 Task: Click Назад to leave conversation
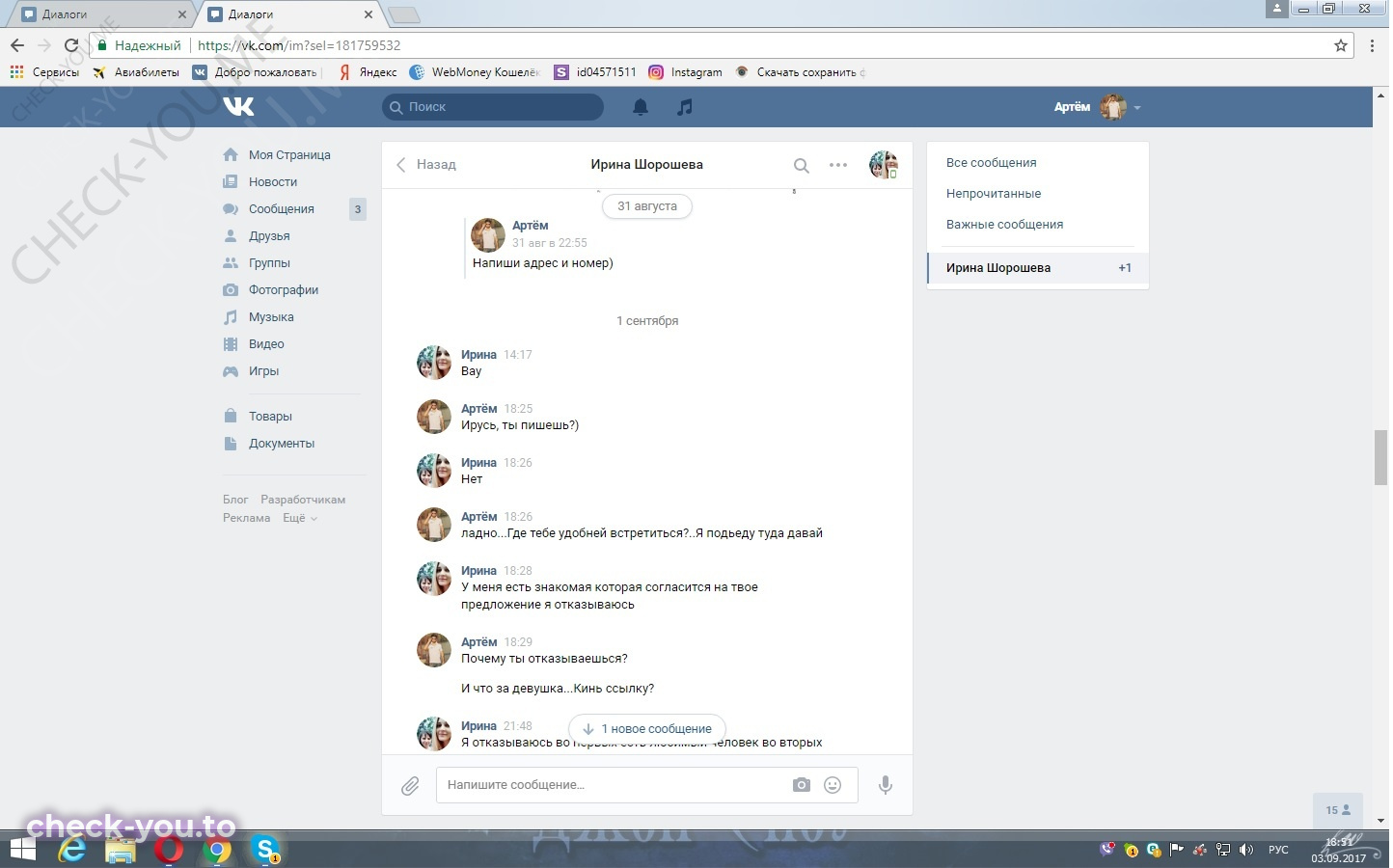tap(426, 165)
